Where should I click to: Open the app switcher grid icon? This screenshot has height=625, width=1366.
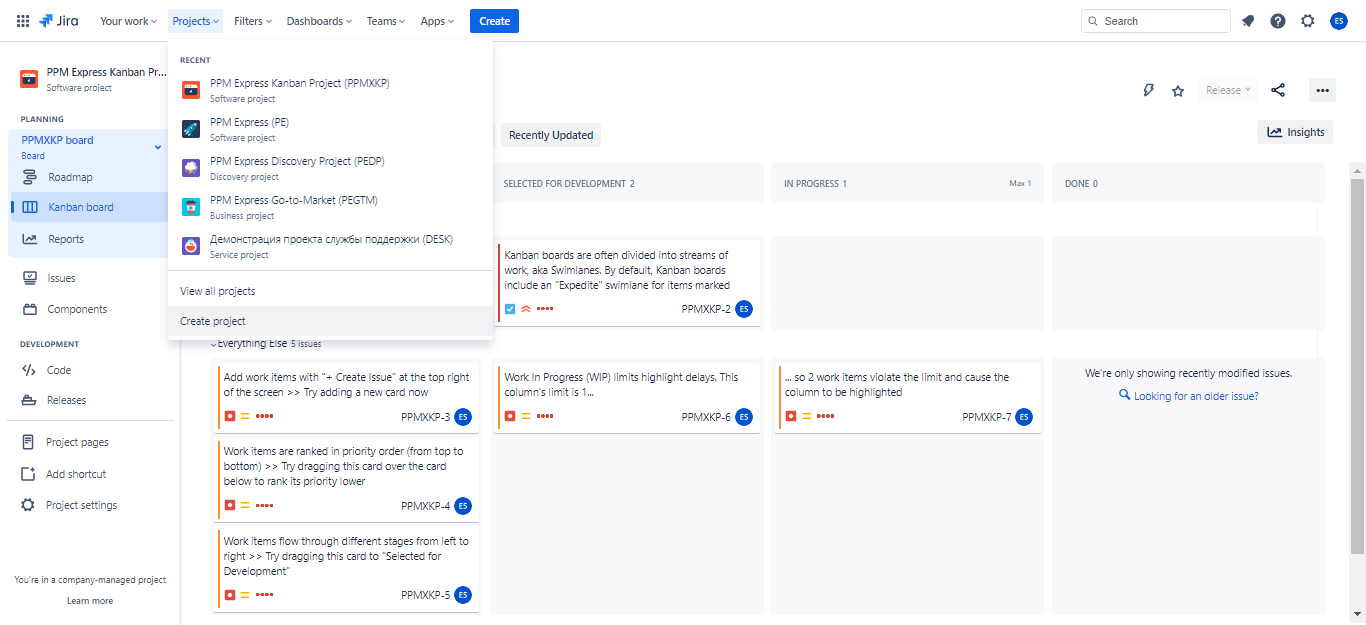23,21
